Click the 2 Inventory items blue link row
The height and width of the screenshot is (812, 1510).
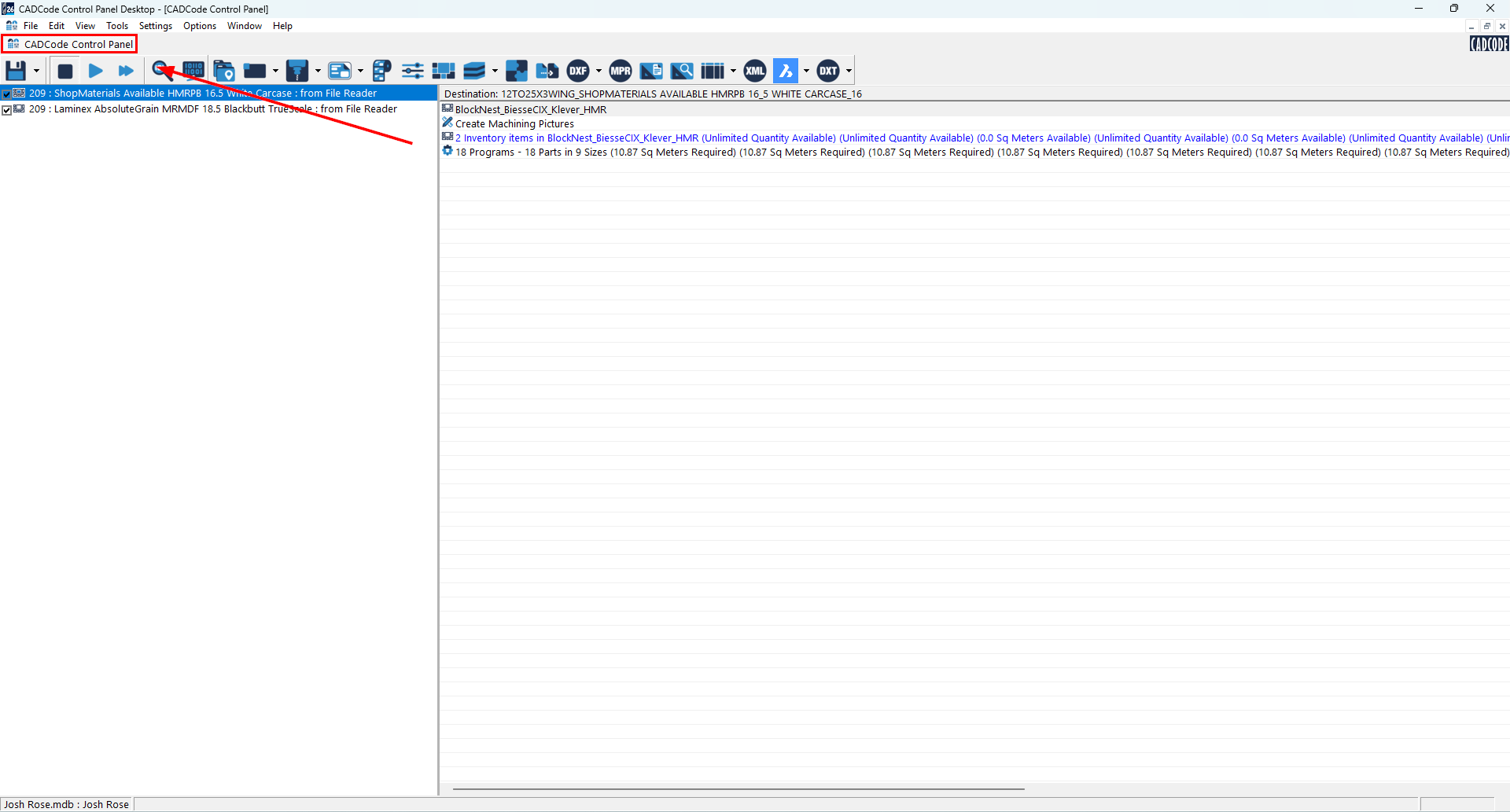tap(975, 138)
